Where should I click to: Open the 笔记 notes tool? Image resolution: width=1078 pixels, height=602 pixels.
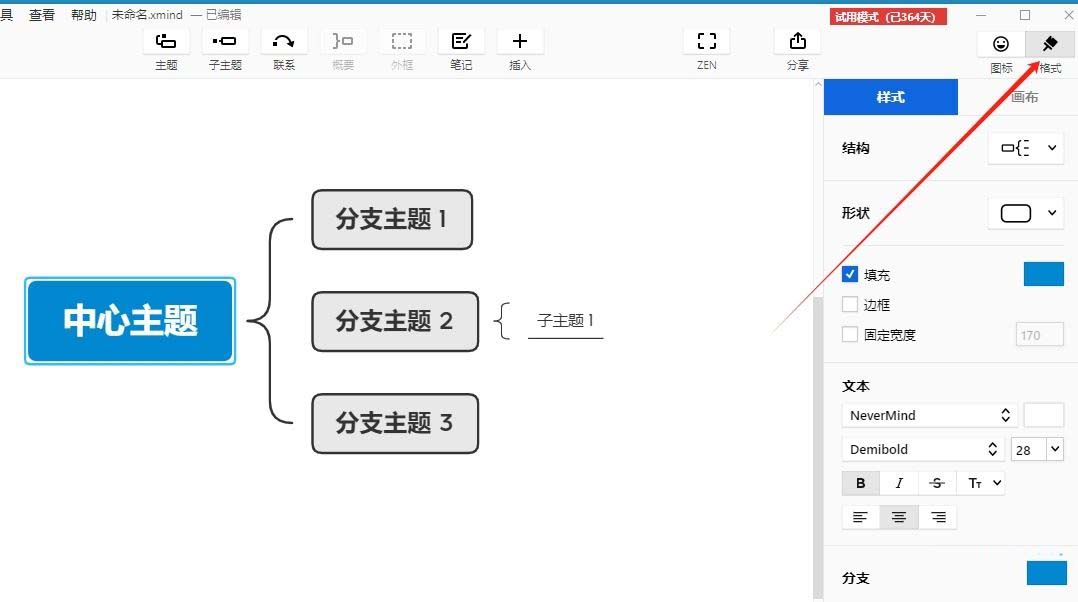[461, 42]
